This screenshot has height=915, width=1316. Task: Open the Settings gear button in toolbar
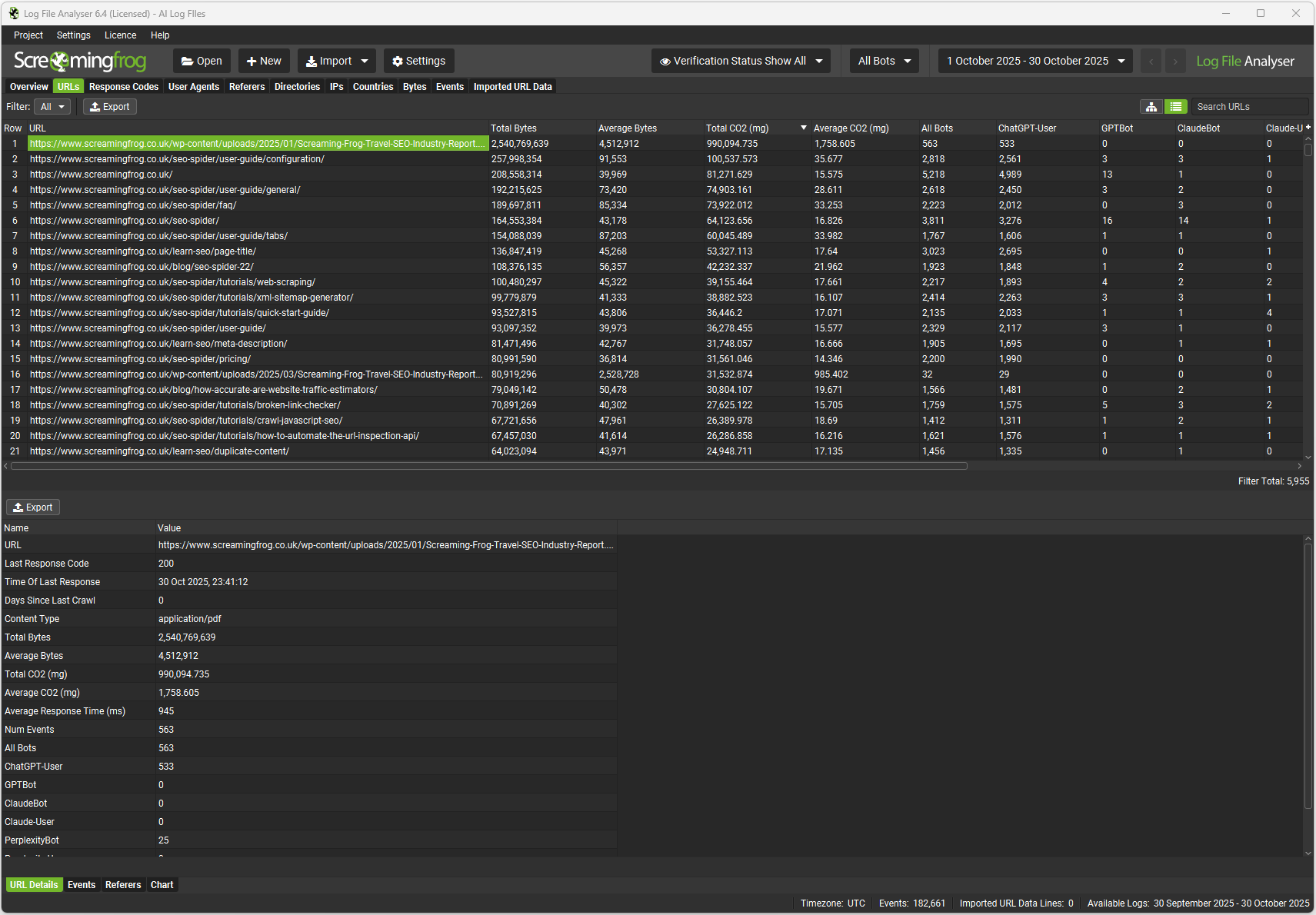[x=418, y=61]
